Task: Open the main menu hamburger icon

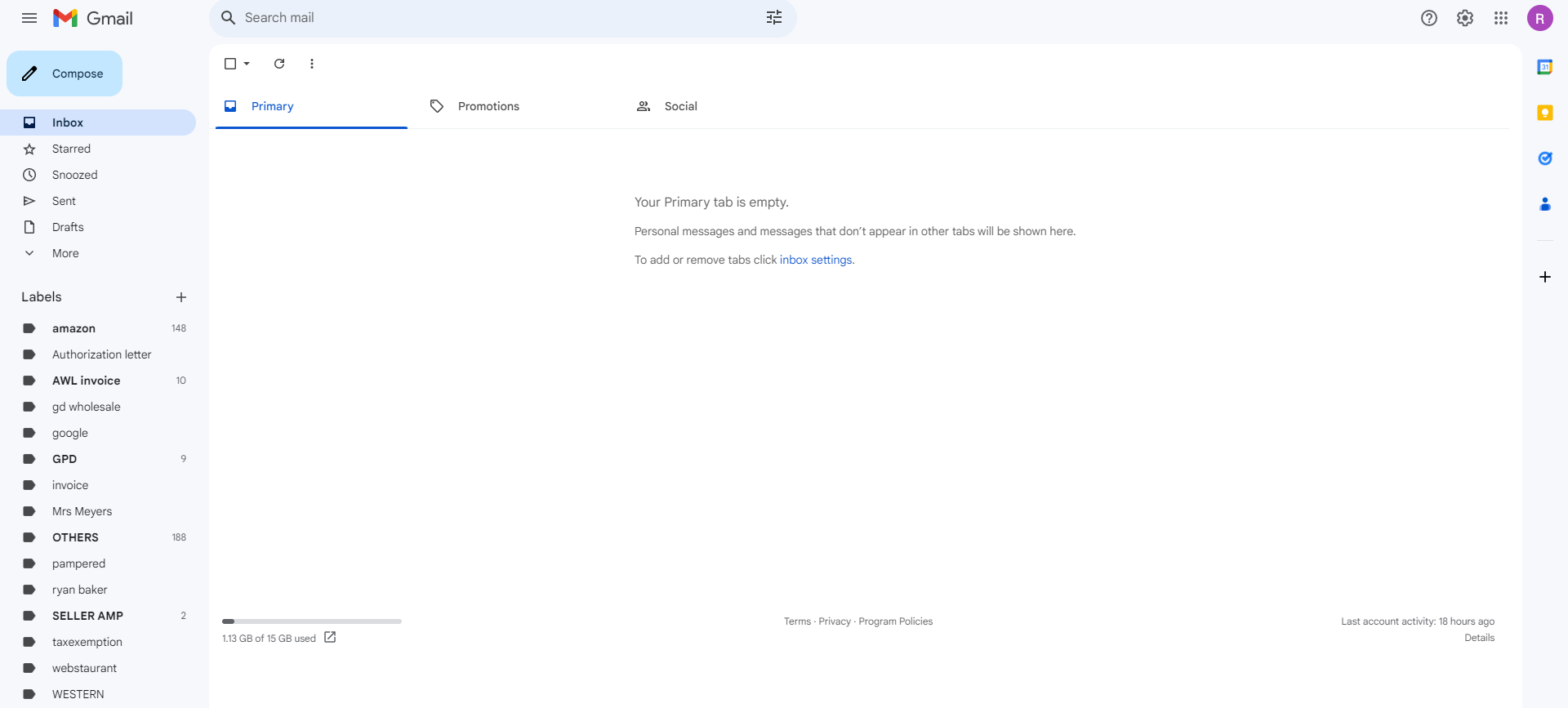Action: point(29,18)
